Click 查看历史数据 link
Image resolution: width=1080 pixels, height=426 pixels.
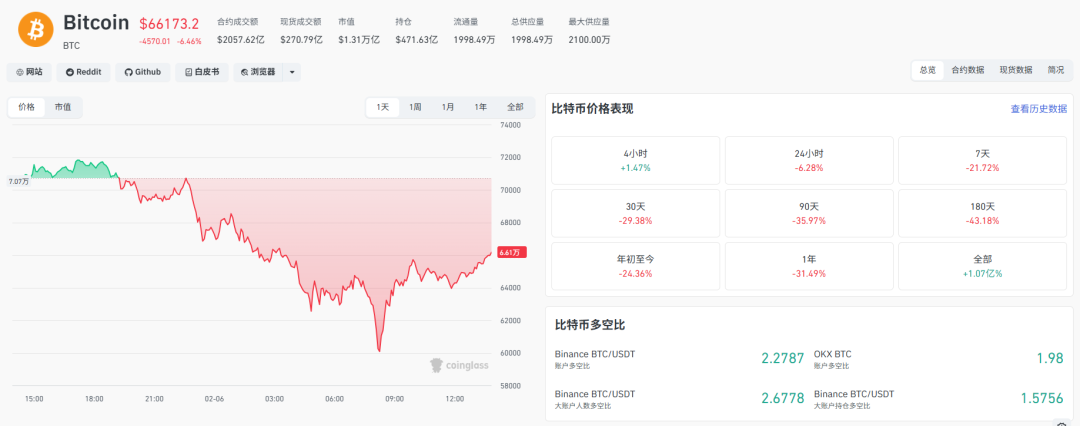pos(1038,109)
